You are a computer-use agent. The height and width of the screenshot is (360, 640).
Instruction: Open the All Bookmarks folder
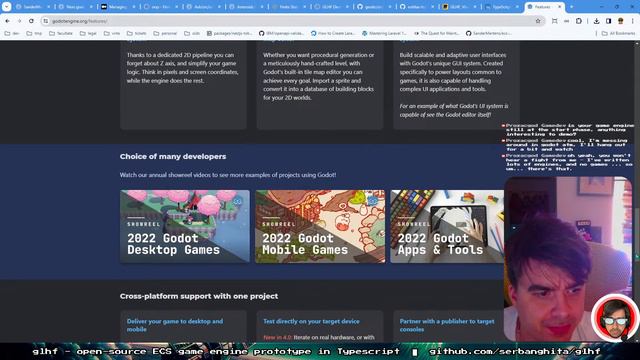coord(618,33)
